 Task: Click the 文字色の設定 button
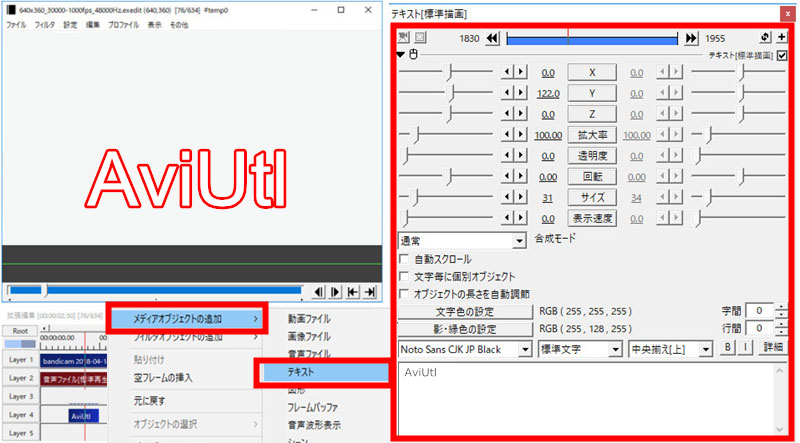(465, 311)
